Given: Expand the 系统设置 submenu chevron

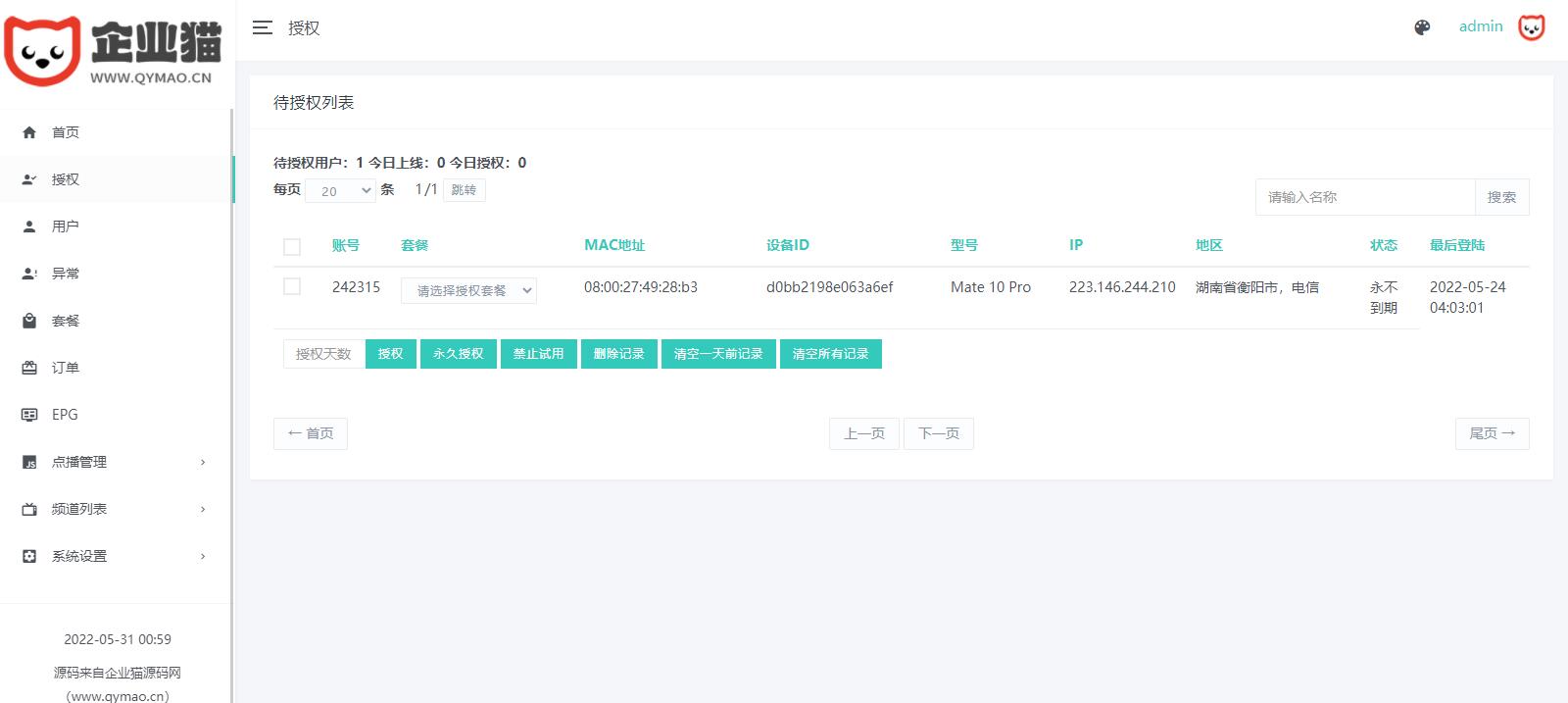Looking at the screenshot, I should (203, 556).
